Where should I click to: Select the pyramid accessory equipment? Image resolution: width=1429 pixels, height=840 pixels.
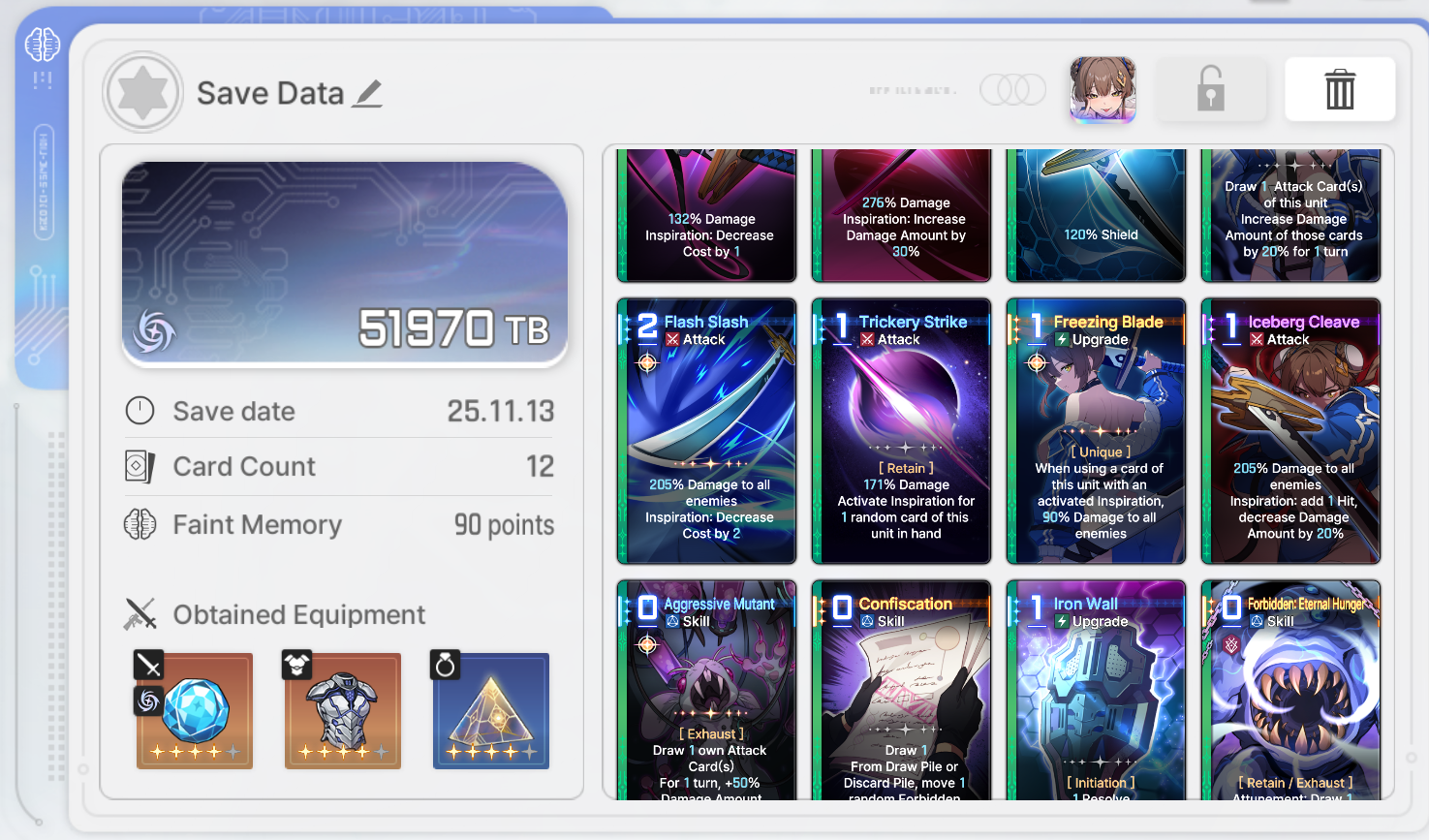(491, 711)
